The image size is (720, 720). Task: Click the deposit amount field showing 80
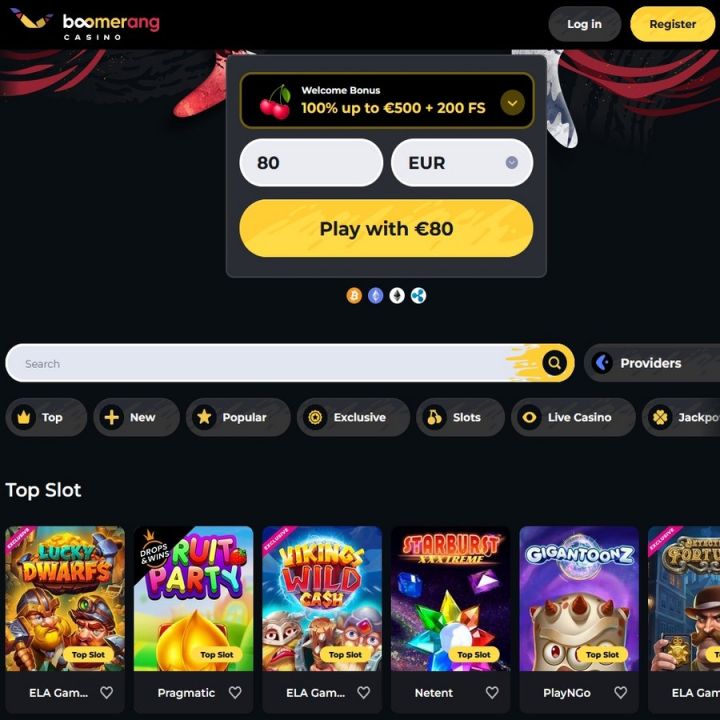click(311, 163)
